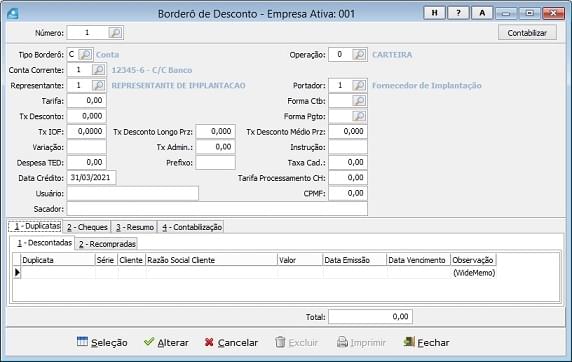Image resolution: width=572 pixels, height=362 pixels.
Task: Open the Representante search magnifier
Action: tap(99, 85)
